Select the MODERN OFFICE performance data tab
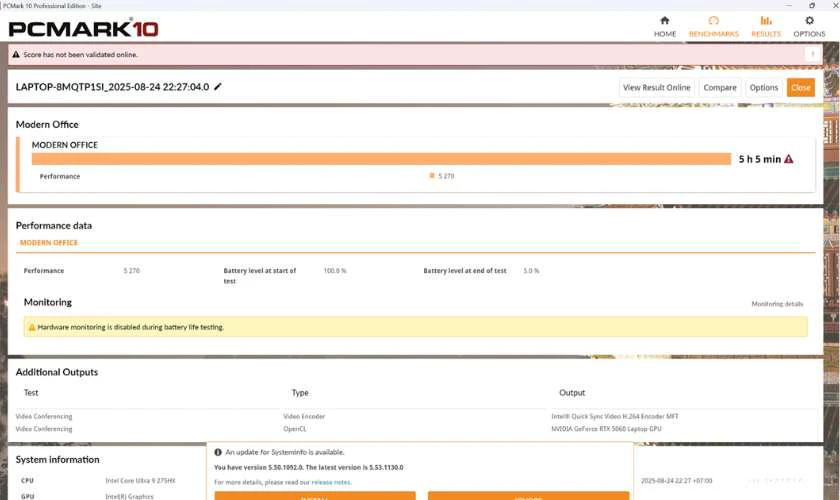The image size is (840, 500). point(49,243)
